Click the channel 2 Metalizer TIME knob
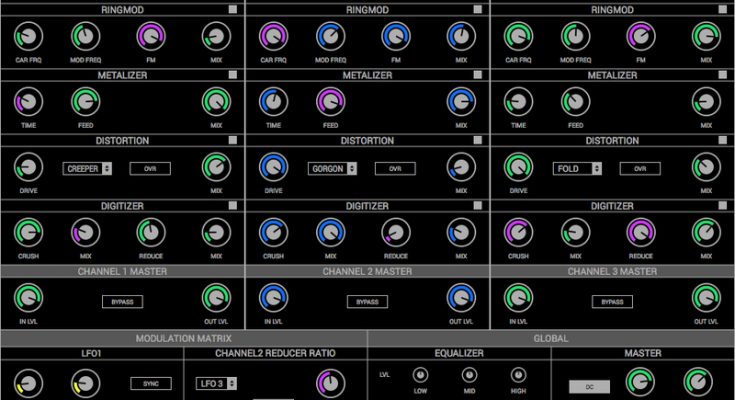 [272, 102]
